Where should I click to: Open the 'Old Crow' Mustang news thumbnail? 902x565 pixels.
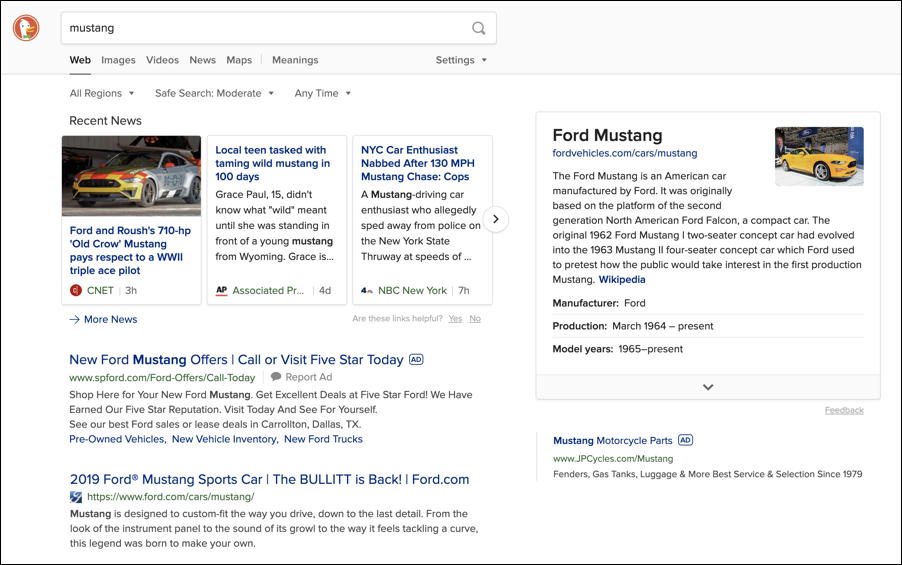(x=131, y=176)
